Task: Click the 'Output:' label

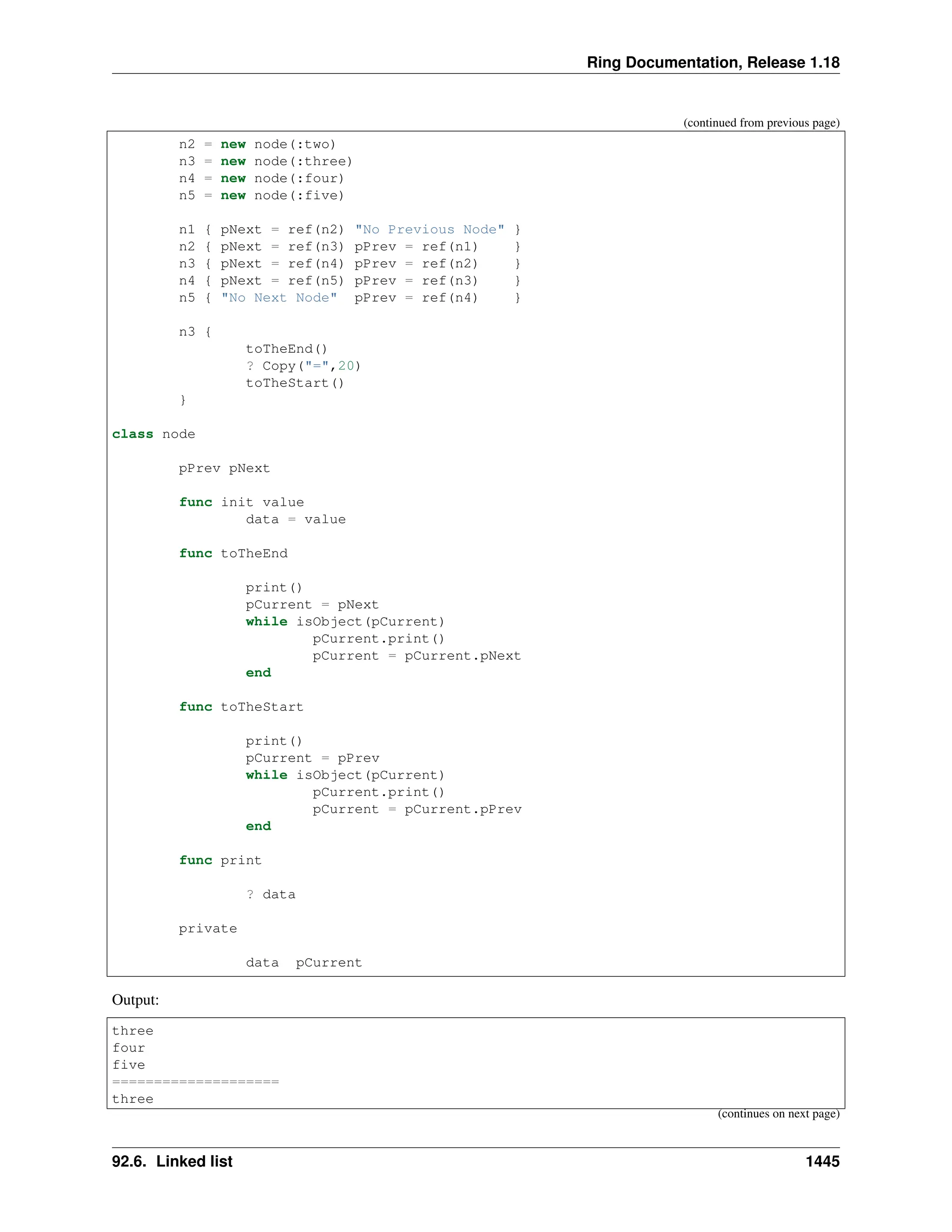Action: tap(135, 1000)
